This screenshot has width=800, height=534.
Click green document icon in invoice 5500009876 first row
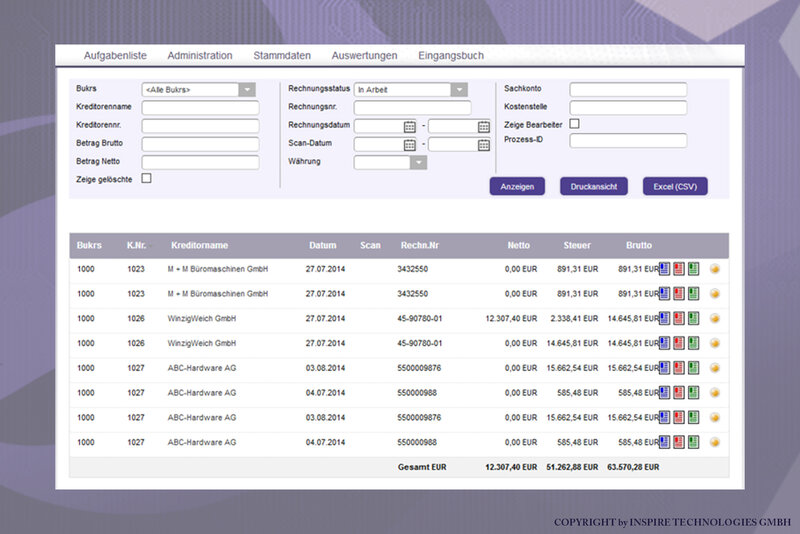click(x=693, y=368)
